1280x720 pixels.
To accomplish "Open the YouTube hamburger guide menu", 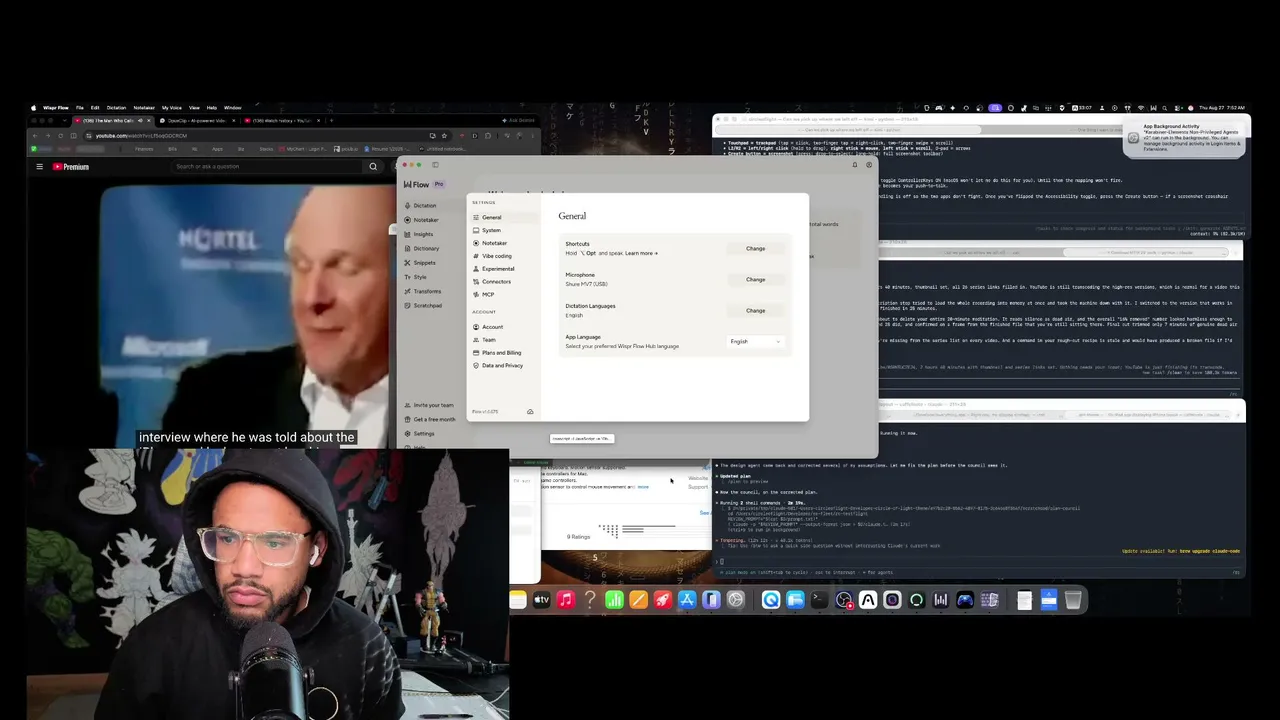I will click(39, 167).
